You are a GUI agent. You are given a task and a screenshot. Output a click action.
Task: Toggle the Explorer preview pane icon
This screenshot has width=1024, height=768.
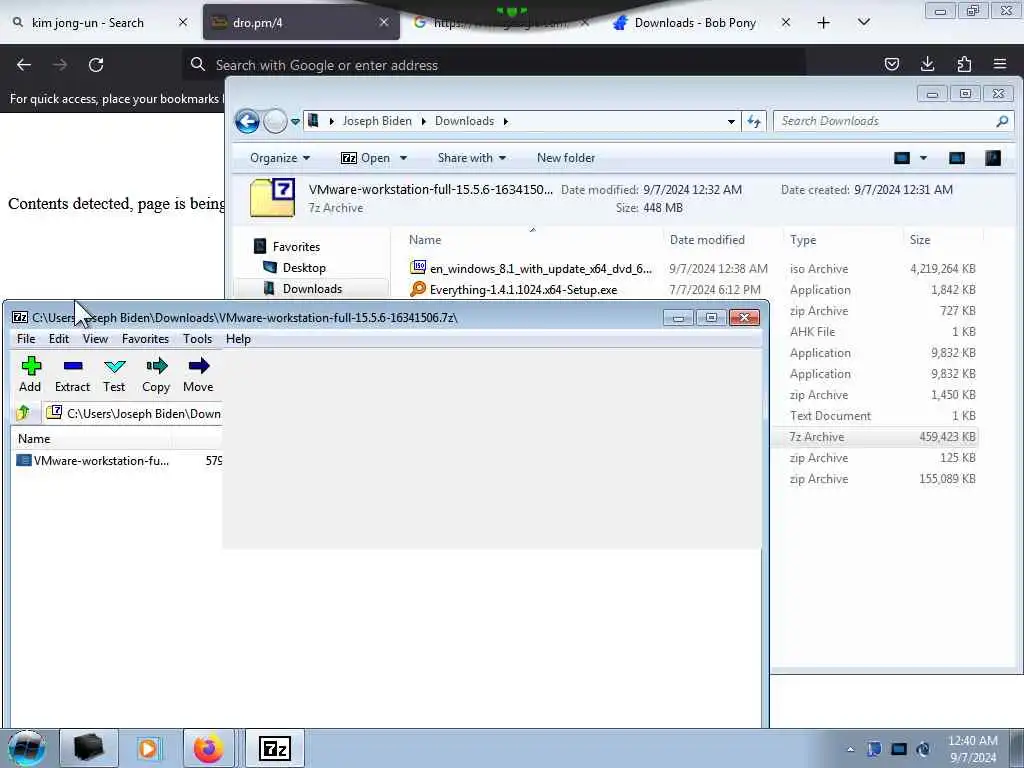[x=957, y=158]
